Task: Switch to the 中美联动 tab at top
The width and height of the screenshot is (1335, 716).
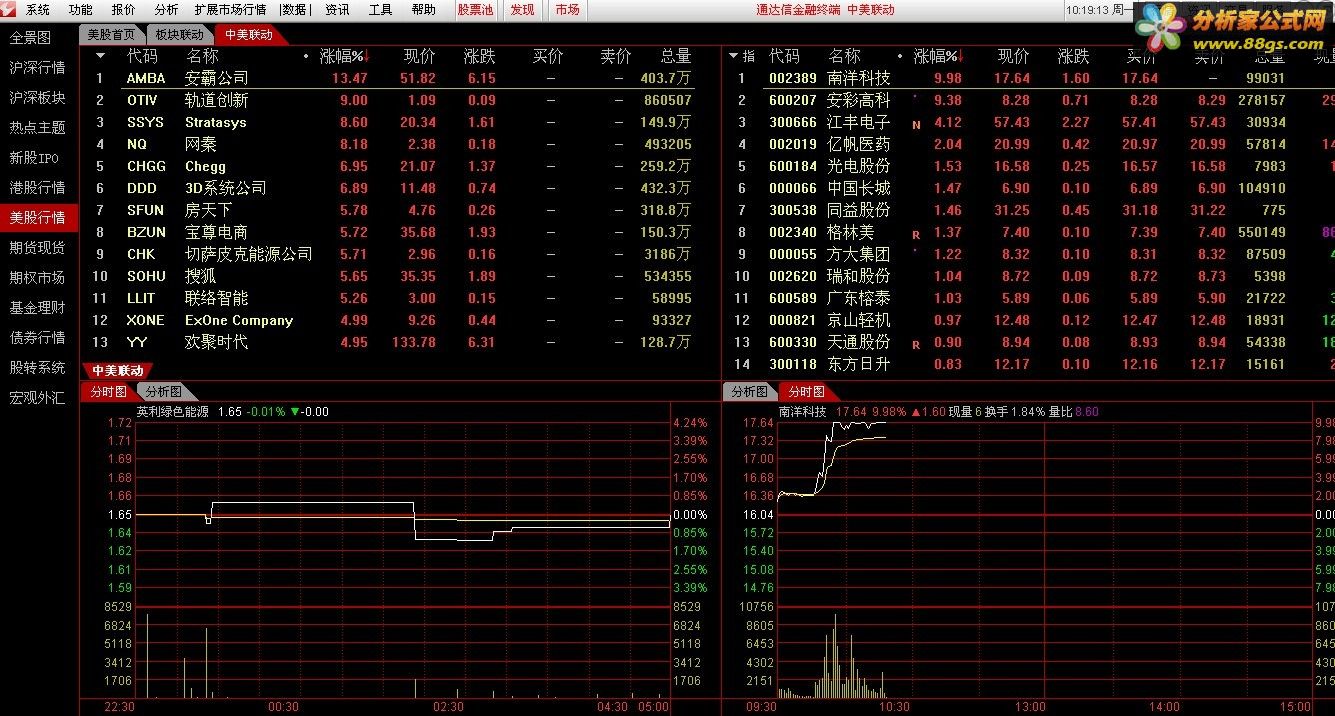Action: (x=248, y=34)
